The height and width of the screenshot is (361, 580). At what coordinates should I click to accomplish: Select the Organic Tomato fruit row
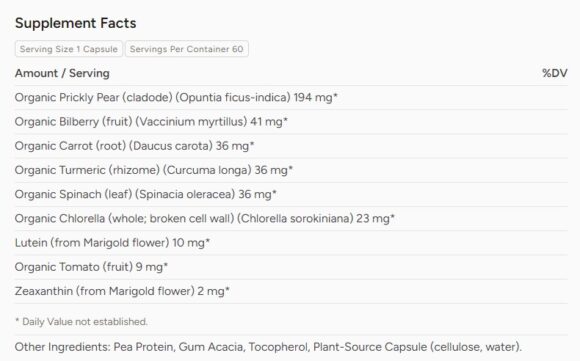[x=291, y=267]
